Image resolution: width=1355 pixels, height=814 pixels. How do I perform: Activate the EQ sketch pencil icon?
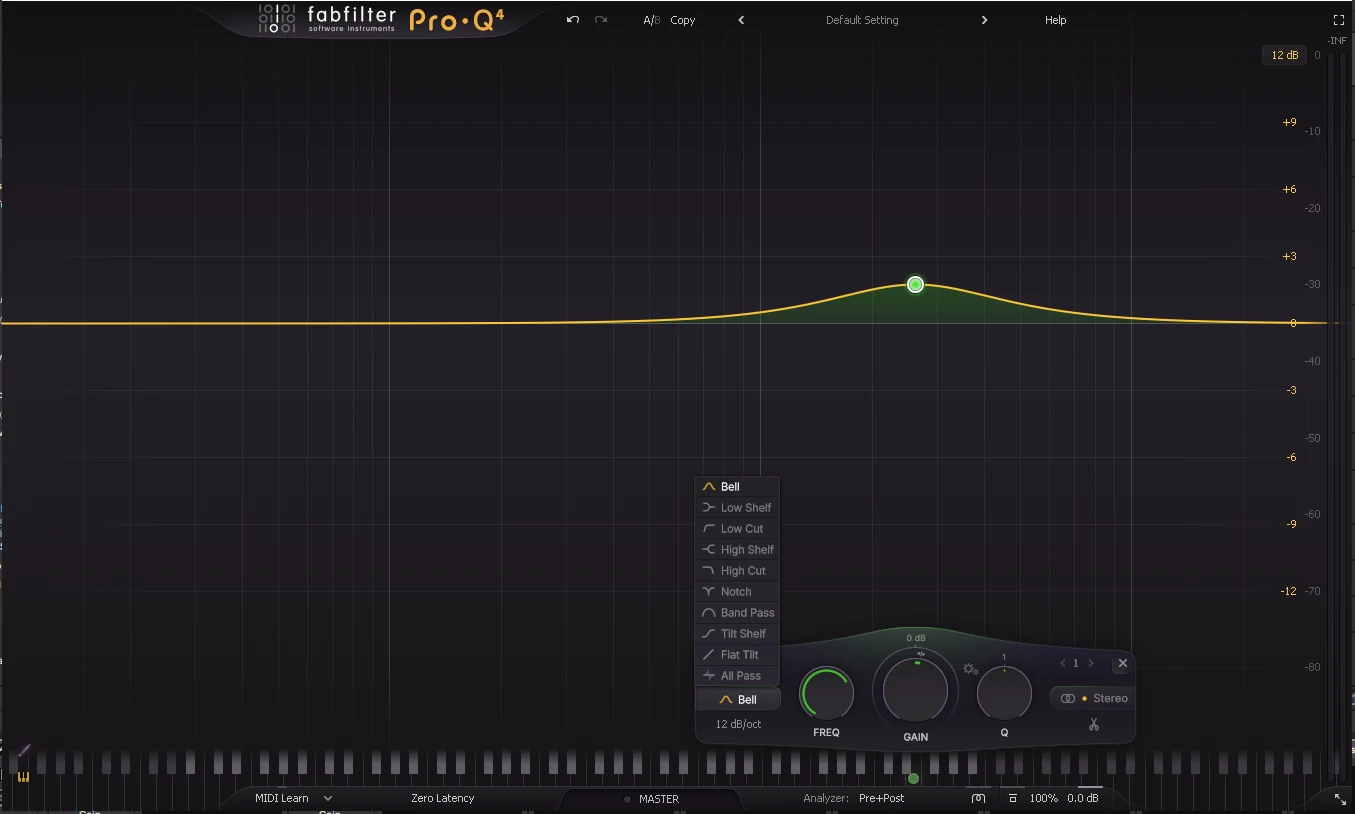pyautogui.click(x=24, y=751)
